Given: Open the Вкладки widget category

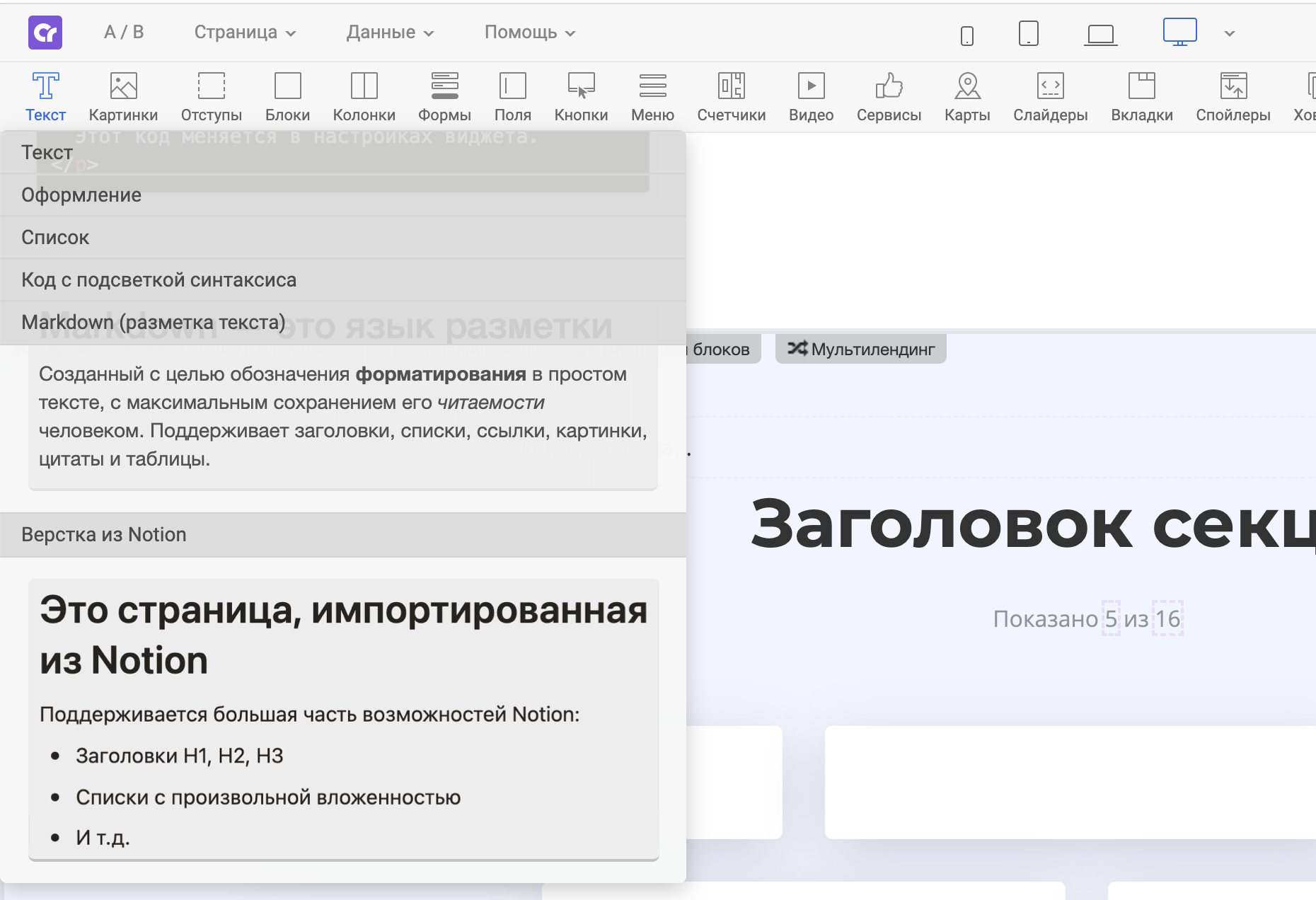Looking at the screenshot, I should pos(1142,98).
